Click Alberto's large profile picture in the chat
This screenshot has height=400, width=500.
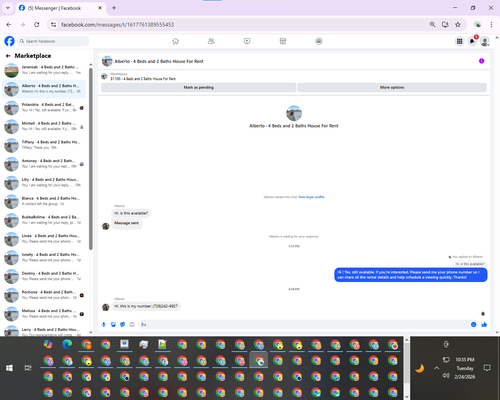point(294,113)
